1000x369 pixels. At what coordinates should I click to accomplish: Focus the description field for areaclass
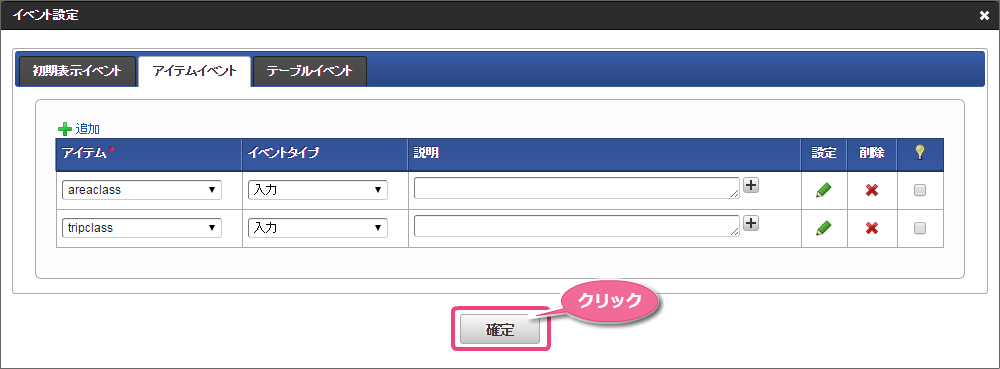coord(577,188)
